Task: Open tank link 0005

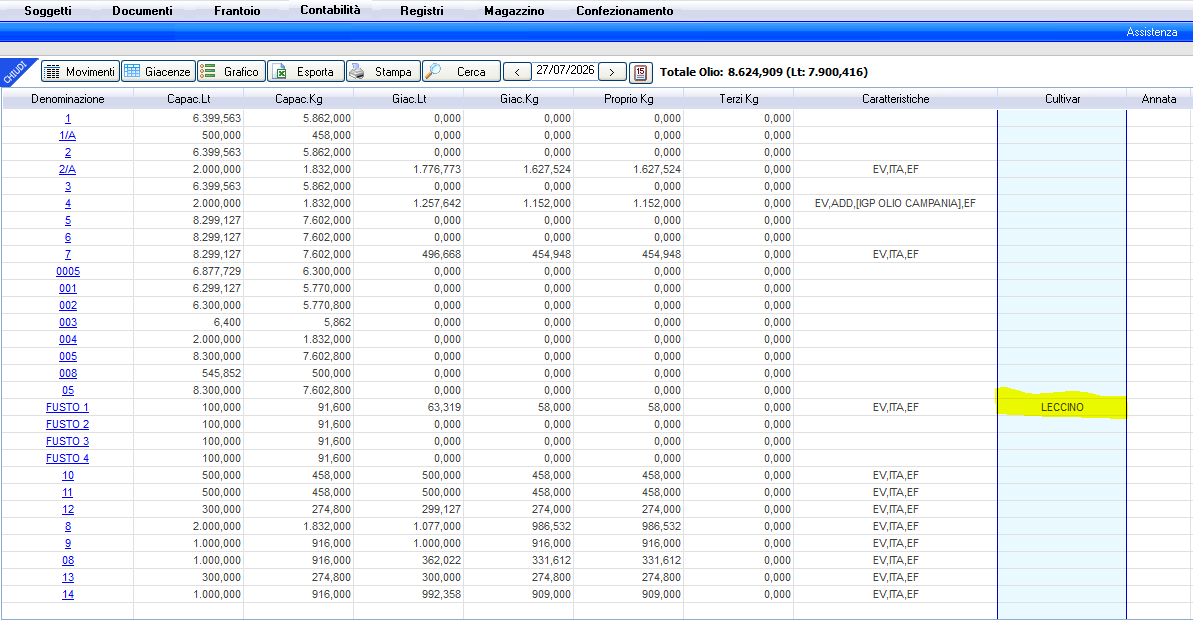Action: click(x=68, y=272)
